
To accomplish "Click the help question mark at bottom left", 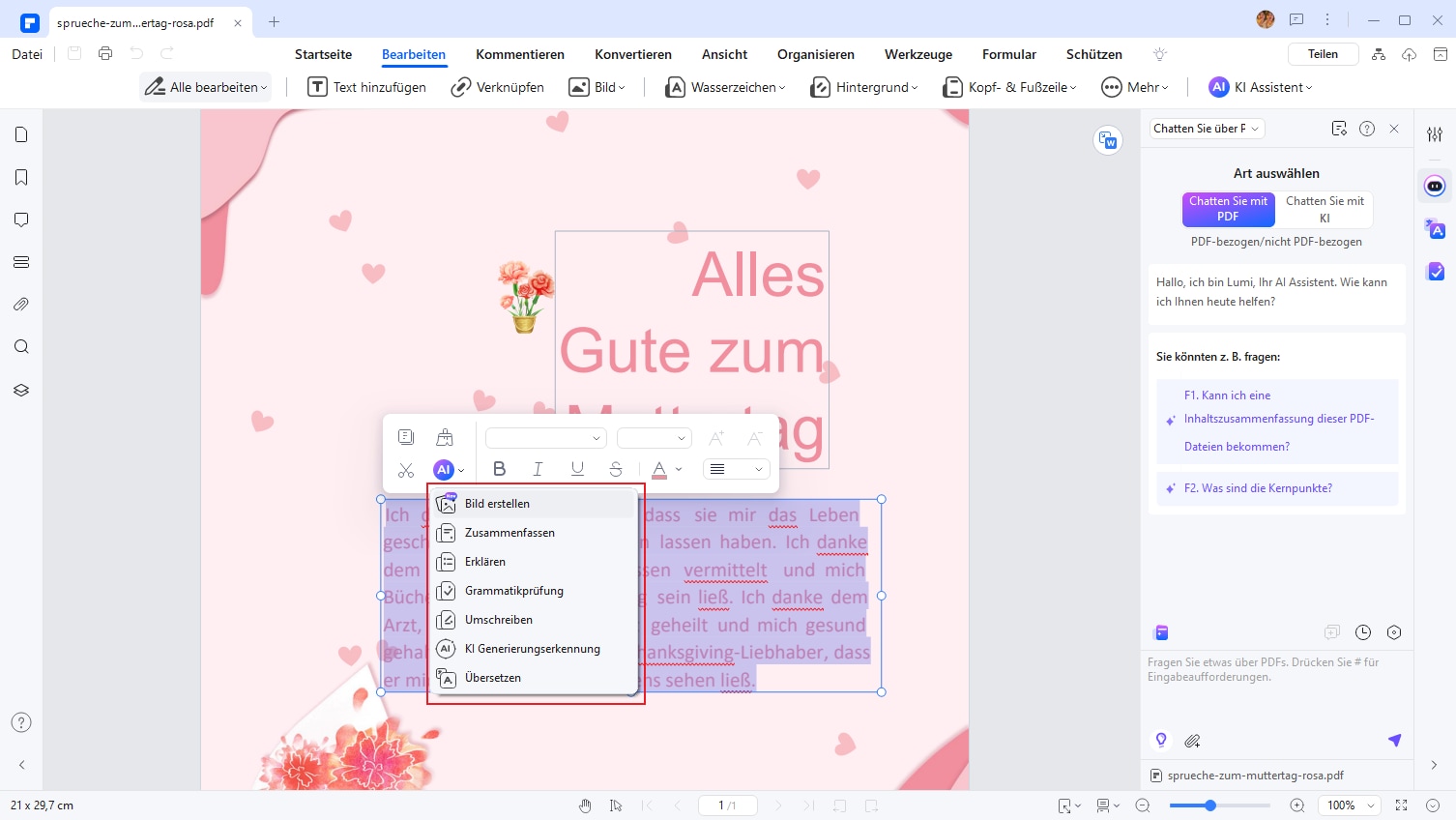I will click(21, 722).
